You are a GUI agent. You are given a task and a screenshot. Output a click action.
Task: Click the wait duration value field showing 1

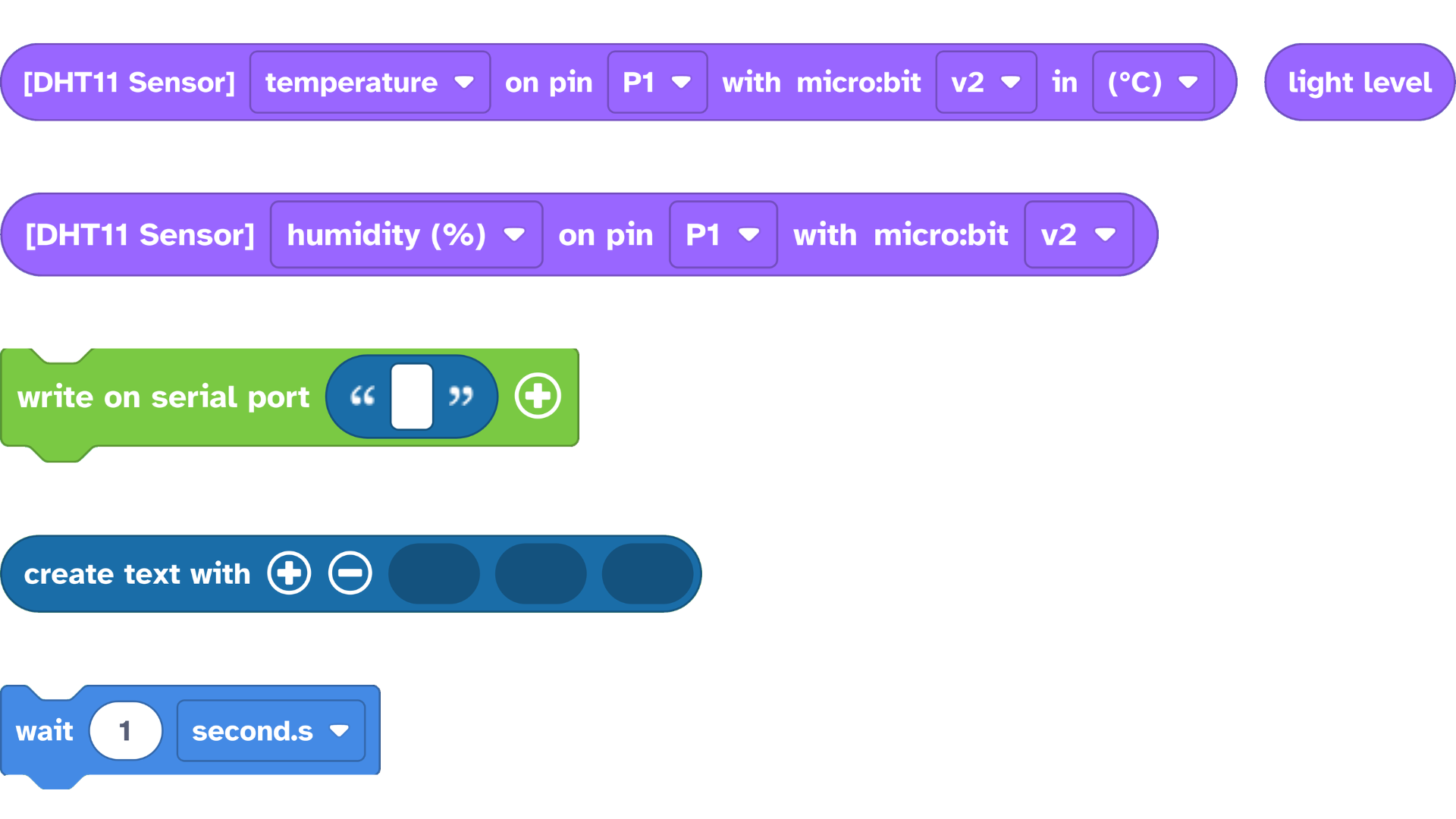[x=125, y=731]
